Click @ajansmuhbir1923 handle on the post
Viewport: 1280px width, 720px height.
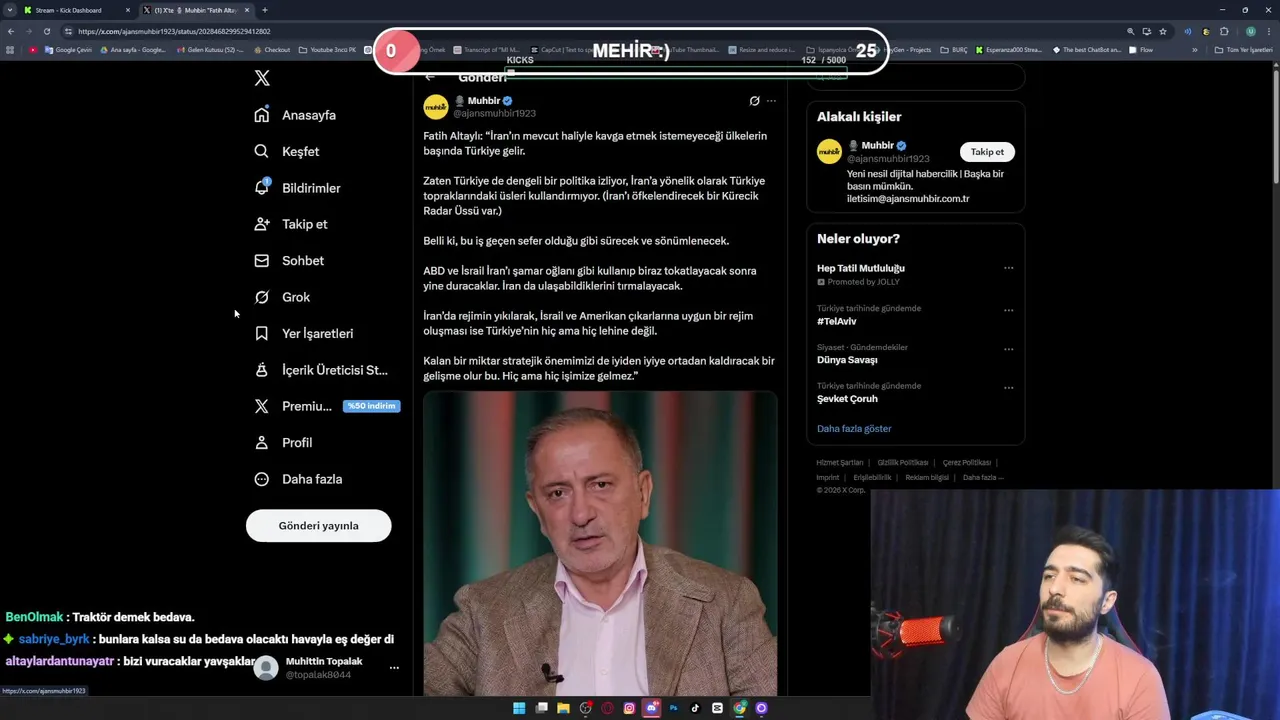tap(495, 114)
